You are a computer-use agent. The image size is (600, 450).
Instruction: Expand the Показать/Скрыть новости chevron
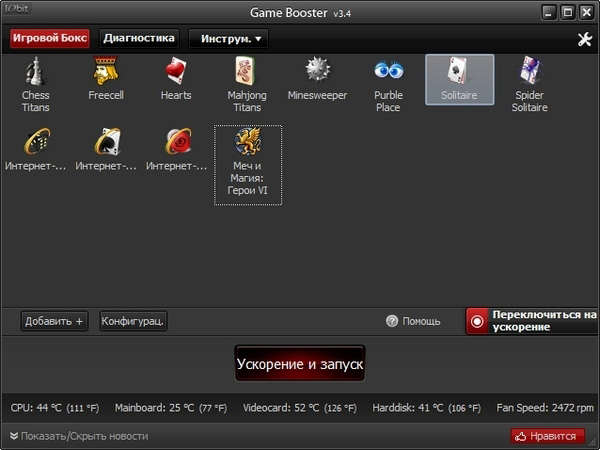pyautogui.click(x=14, y=436)
